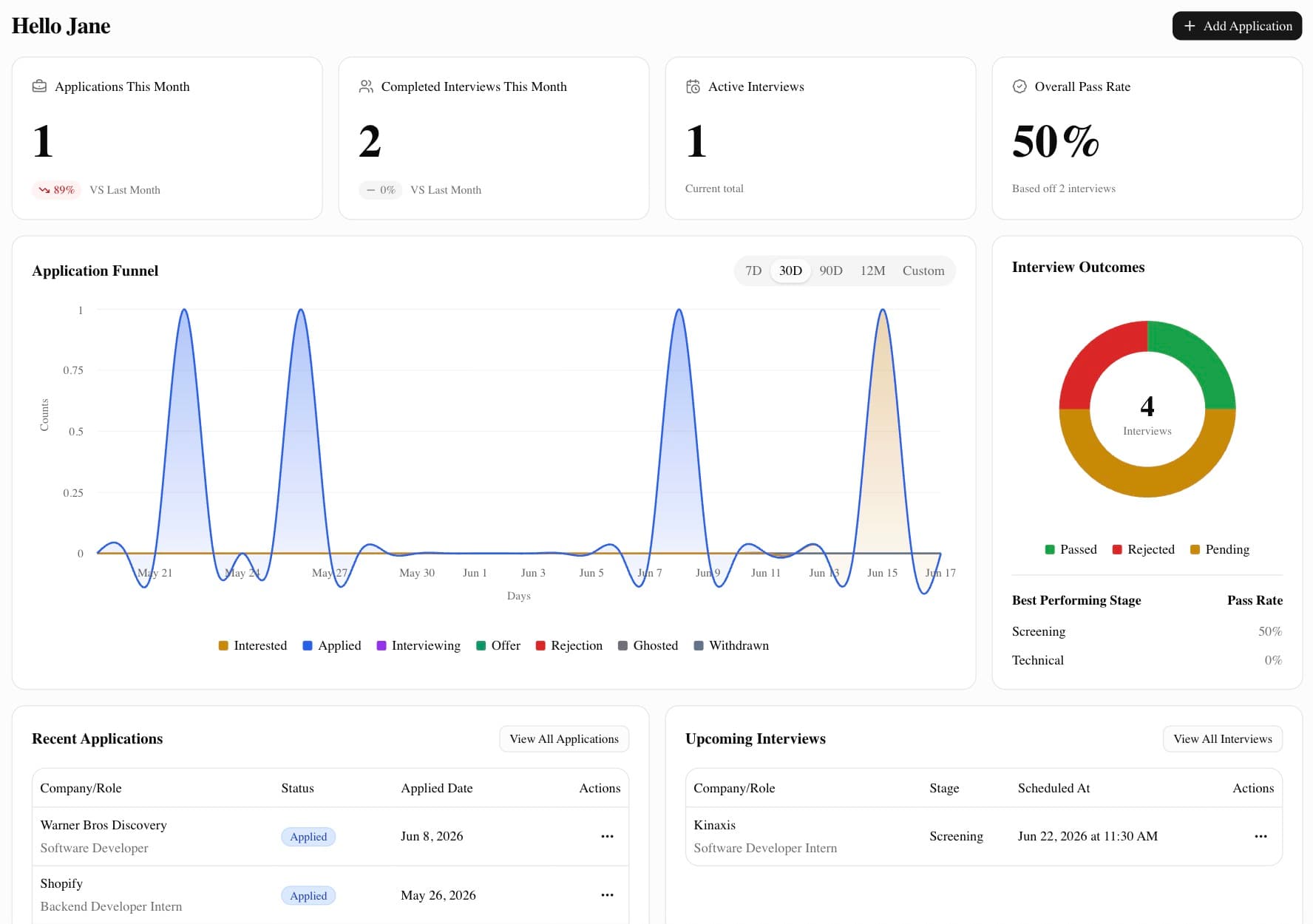Viewport: 1313px width, 924px height.
Task: Click Software Developer Intern role text
Action: [x=765, y=848]
